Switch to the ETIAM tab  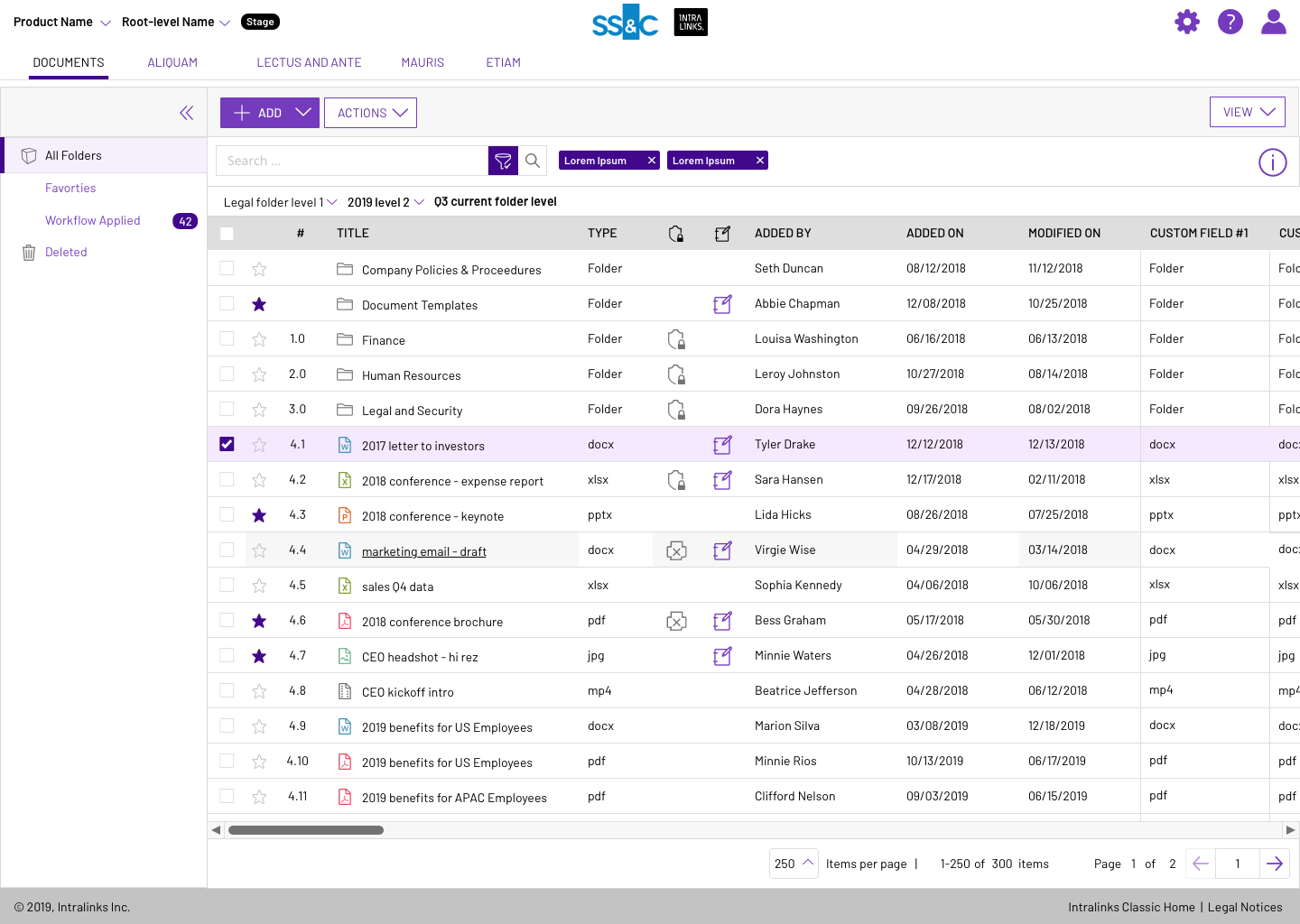tap(503, 62)
